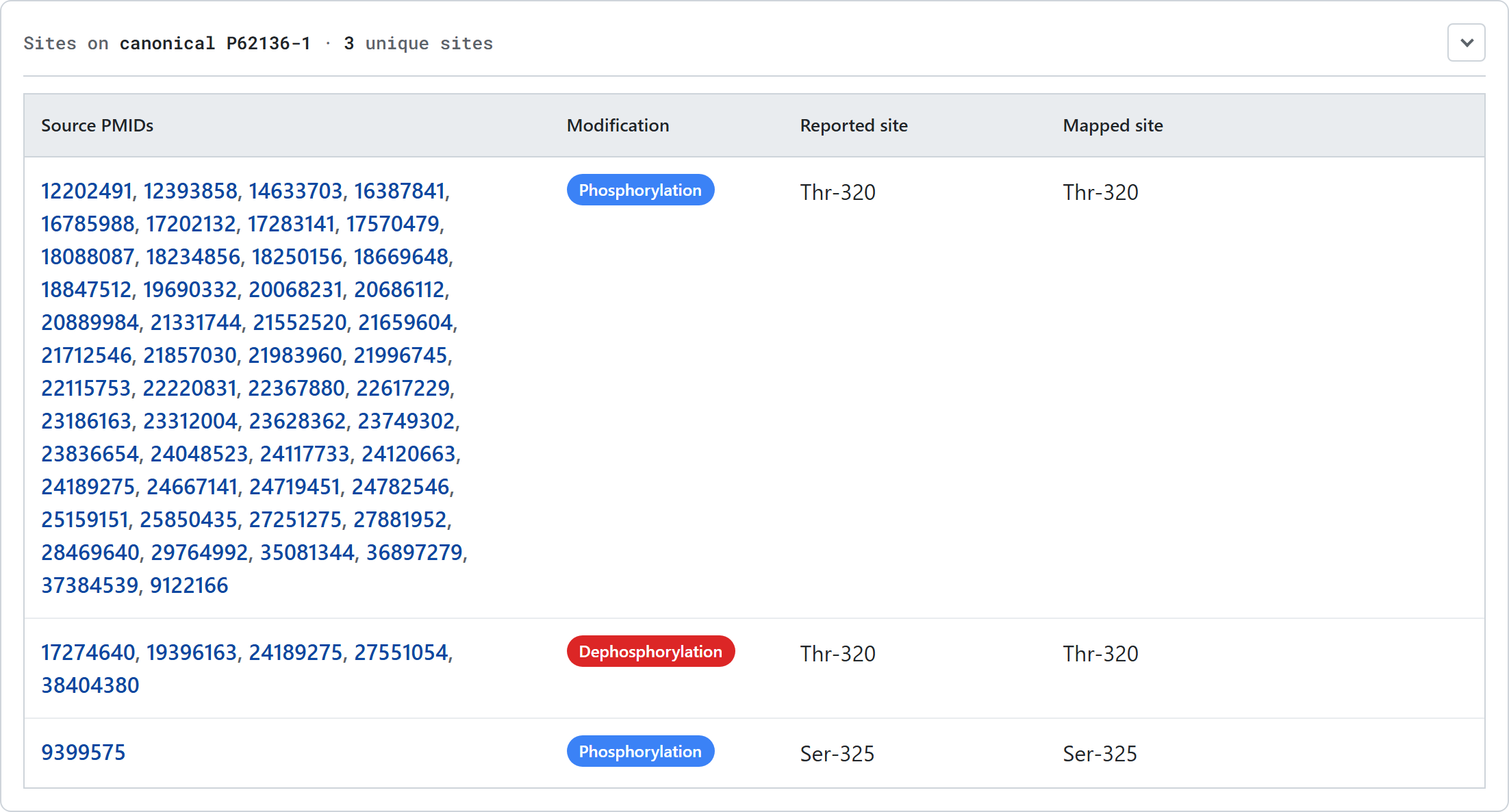Open PMID 18250156 link
Image resolution: width=1509 pixels, height=812 pixels.
tap(297, 257)
